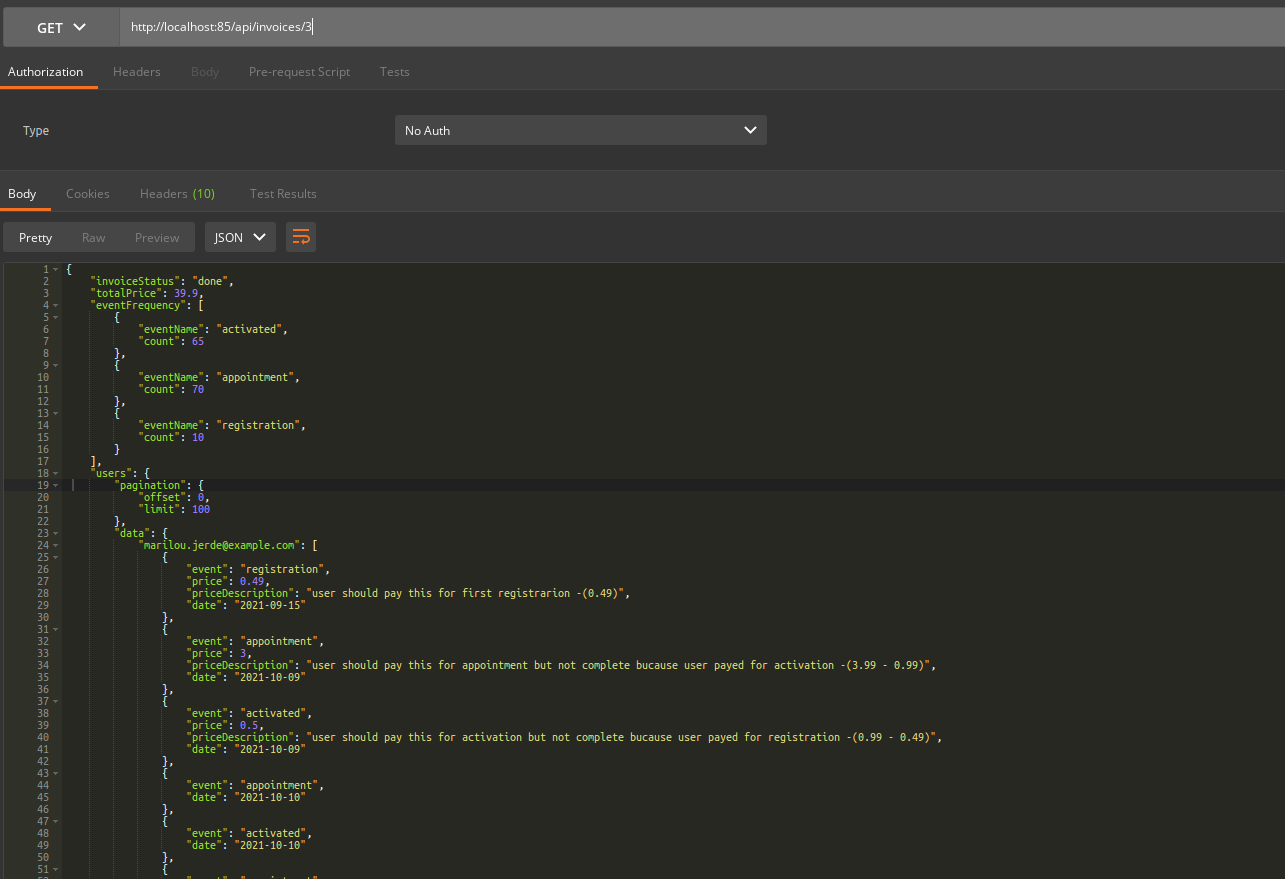
Task: Fold the object starting at line 43
Action: click(55, 773)
